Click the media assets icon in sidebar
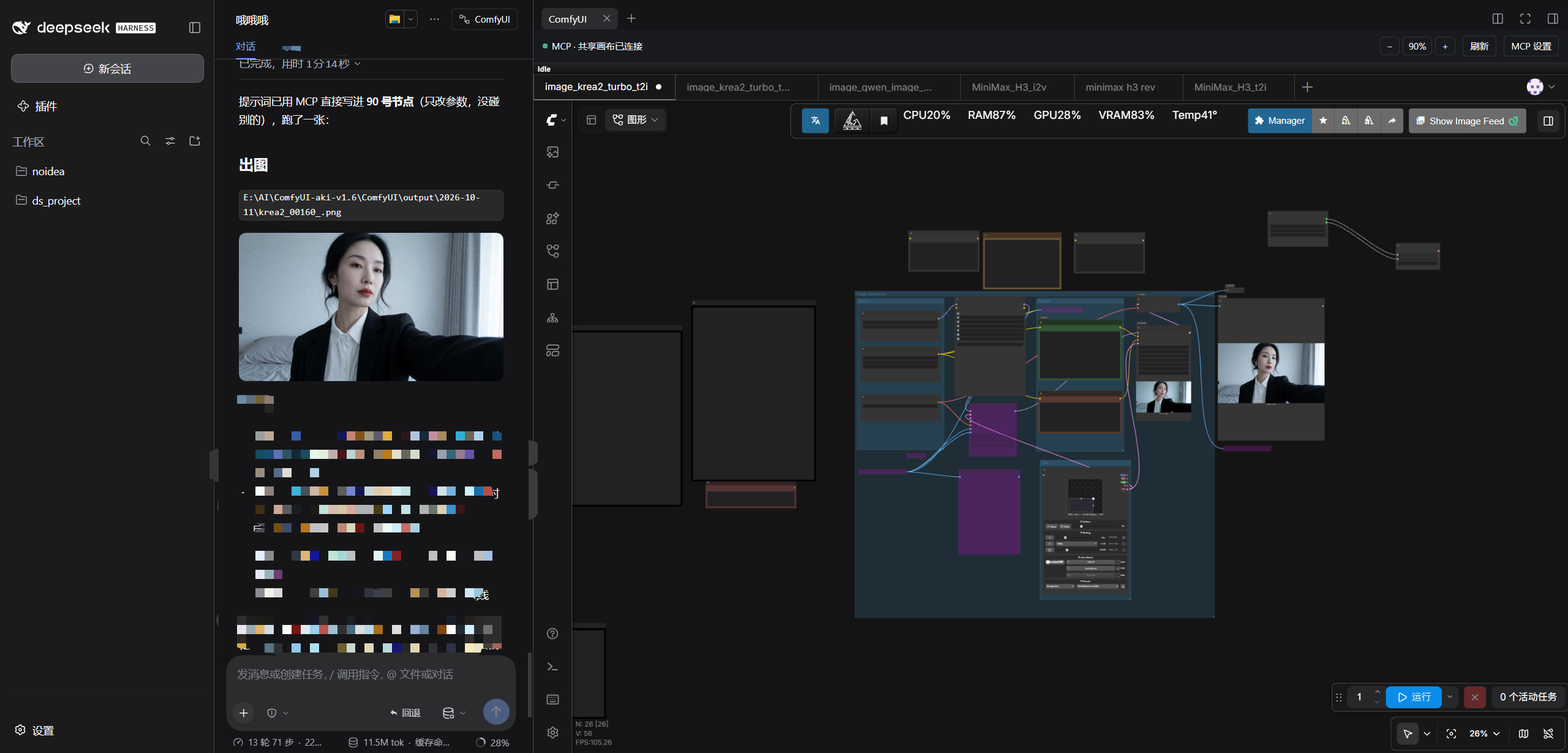 [x=552, y=152]
